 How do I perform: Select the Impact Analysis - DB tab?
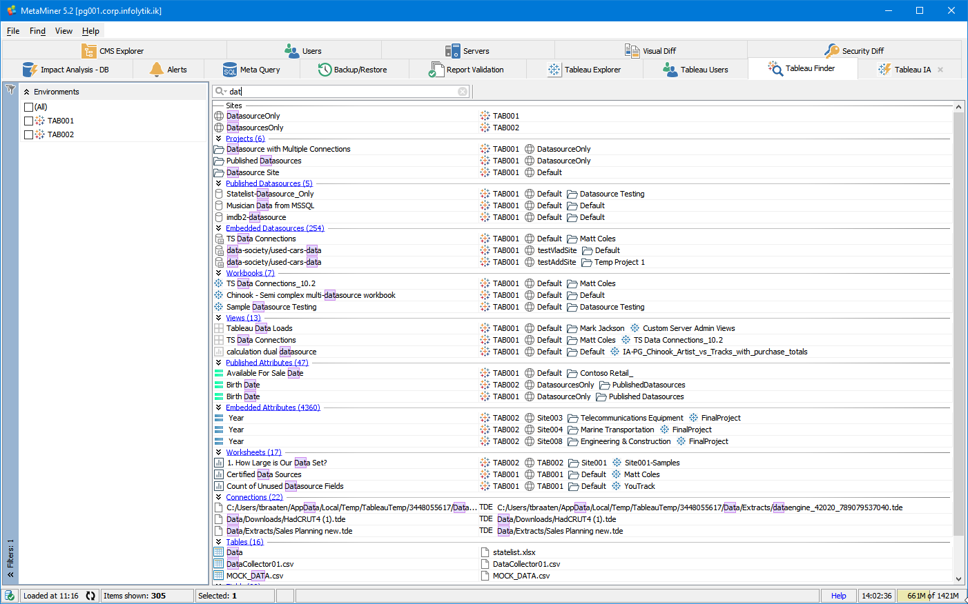pyautogui.click(x=66, y=70)
